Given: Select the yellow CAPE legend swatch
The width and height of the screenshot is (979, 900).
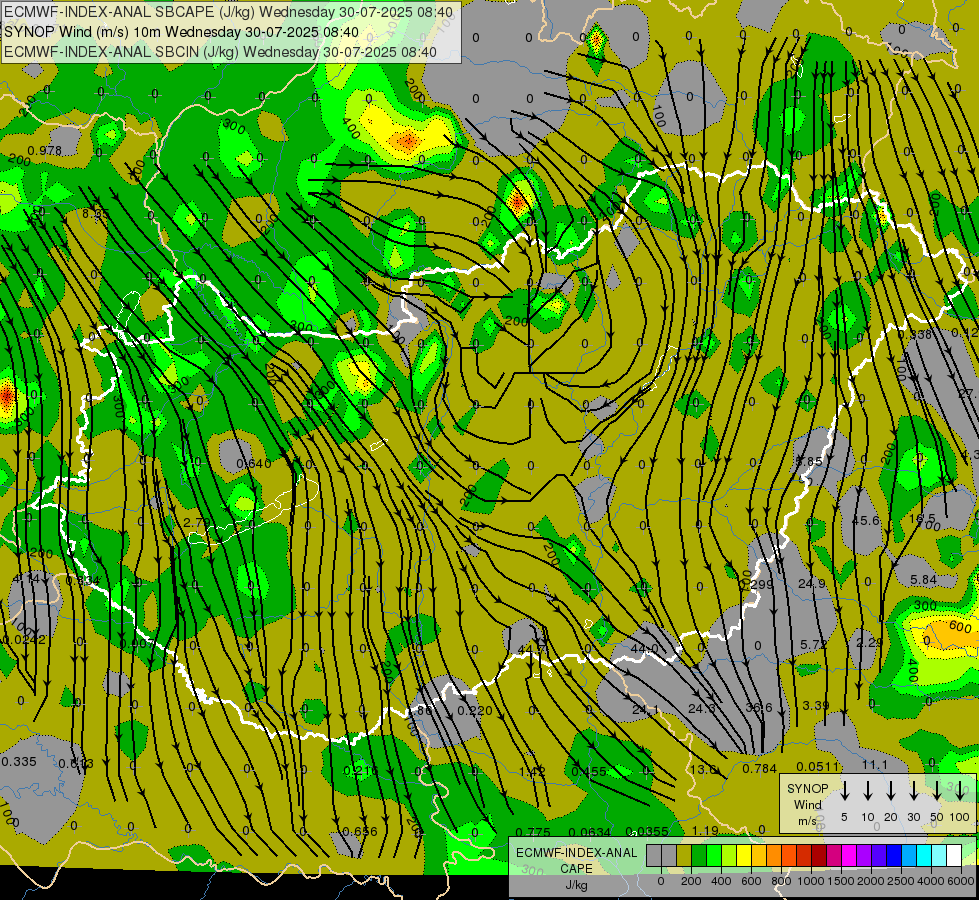Looking at the screenshot, I should click(744, 855).
